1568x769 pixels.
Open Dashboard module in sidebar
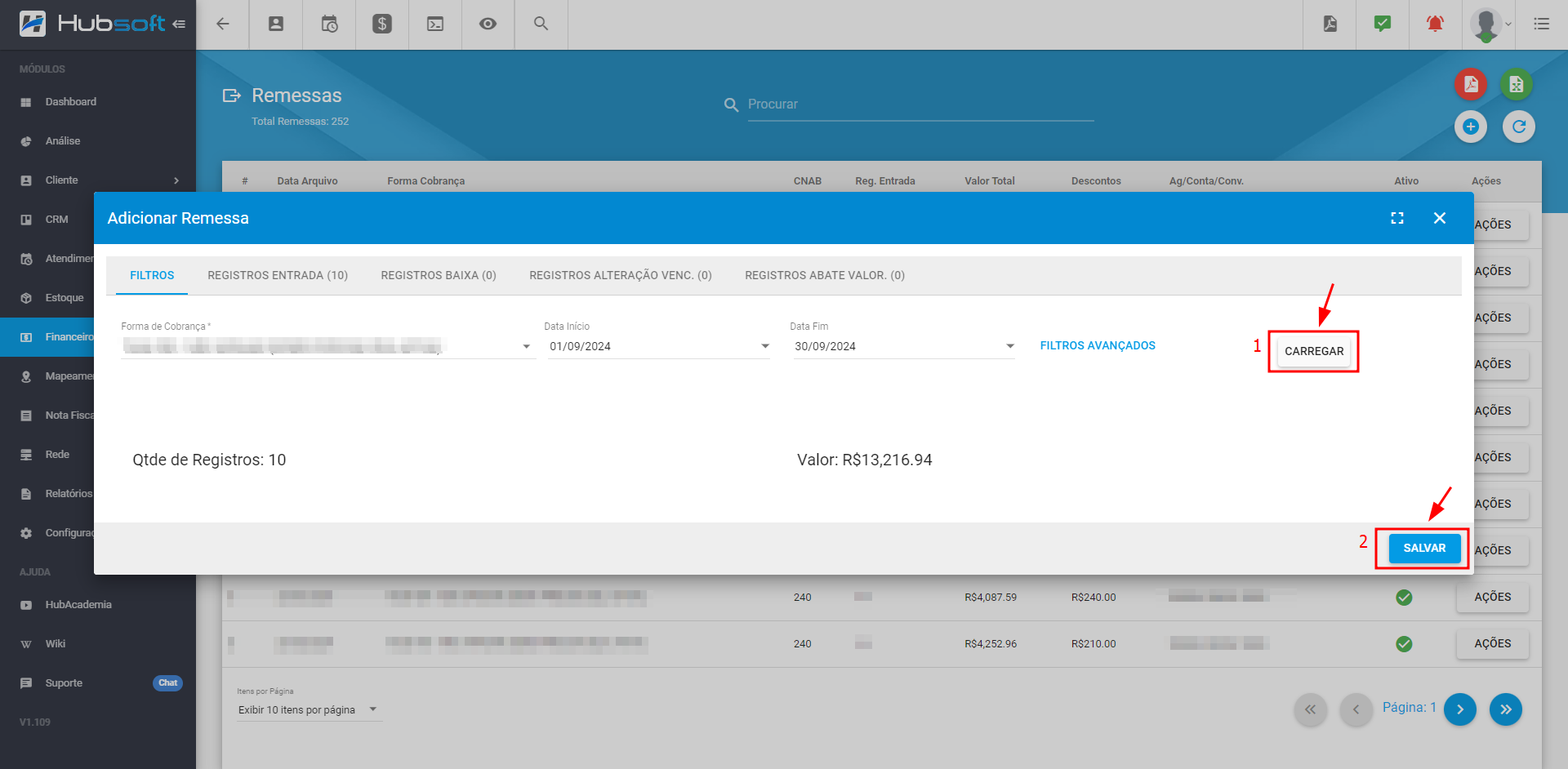[98, 102]
